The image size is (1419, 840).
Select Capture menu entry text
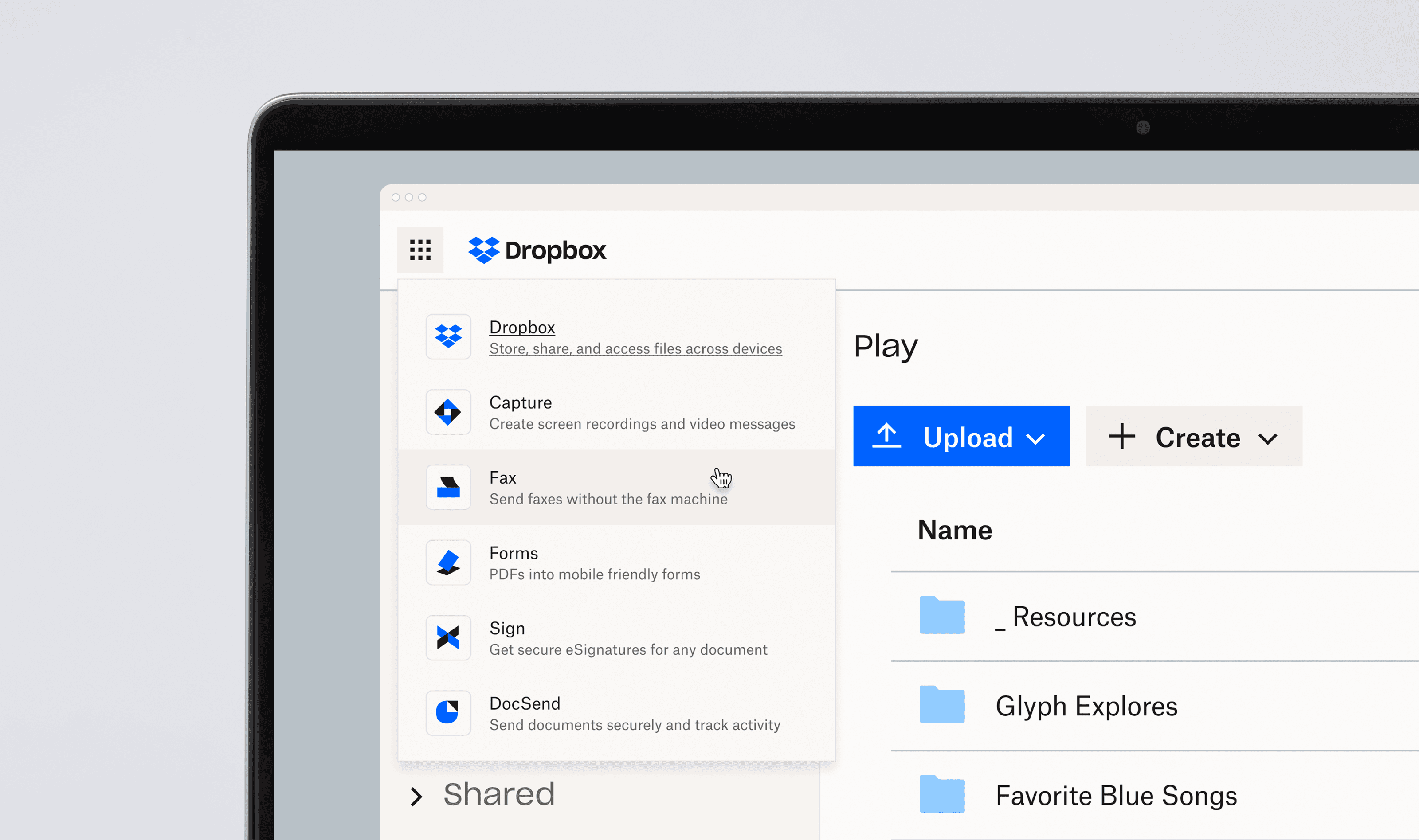click(521, 402)
